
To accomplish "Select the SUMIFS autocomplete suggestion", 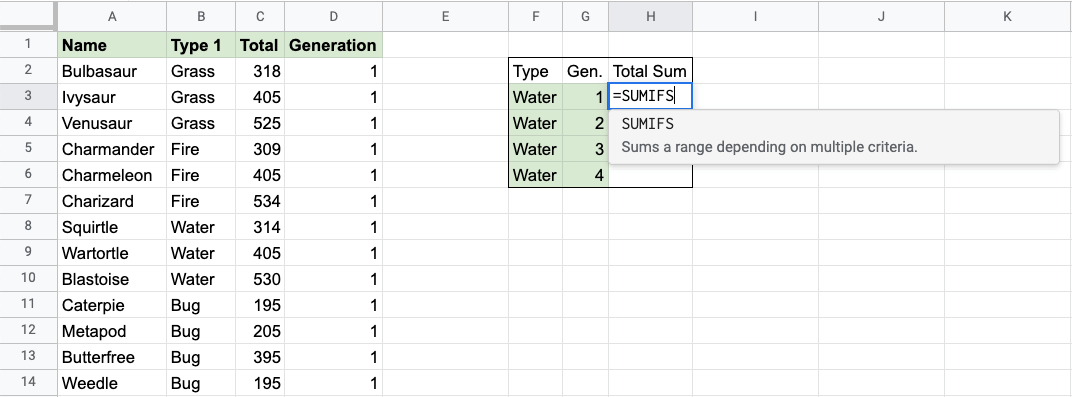I will tap(833, 136).
